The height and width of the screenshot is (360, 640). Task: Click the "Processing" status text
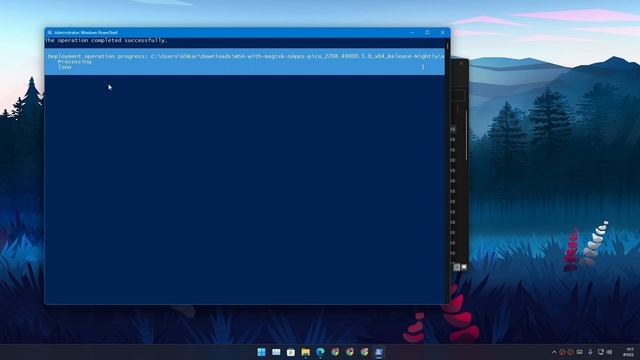[75, 62]
